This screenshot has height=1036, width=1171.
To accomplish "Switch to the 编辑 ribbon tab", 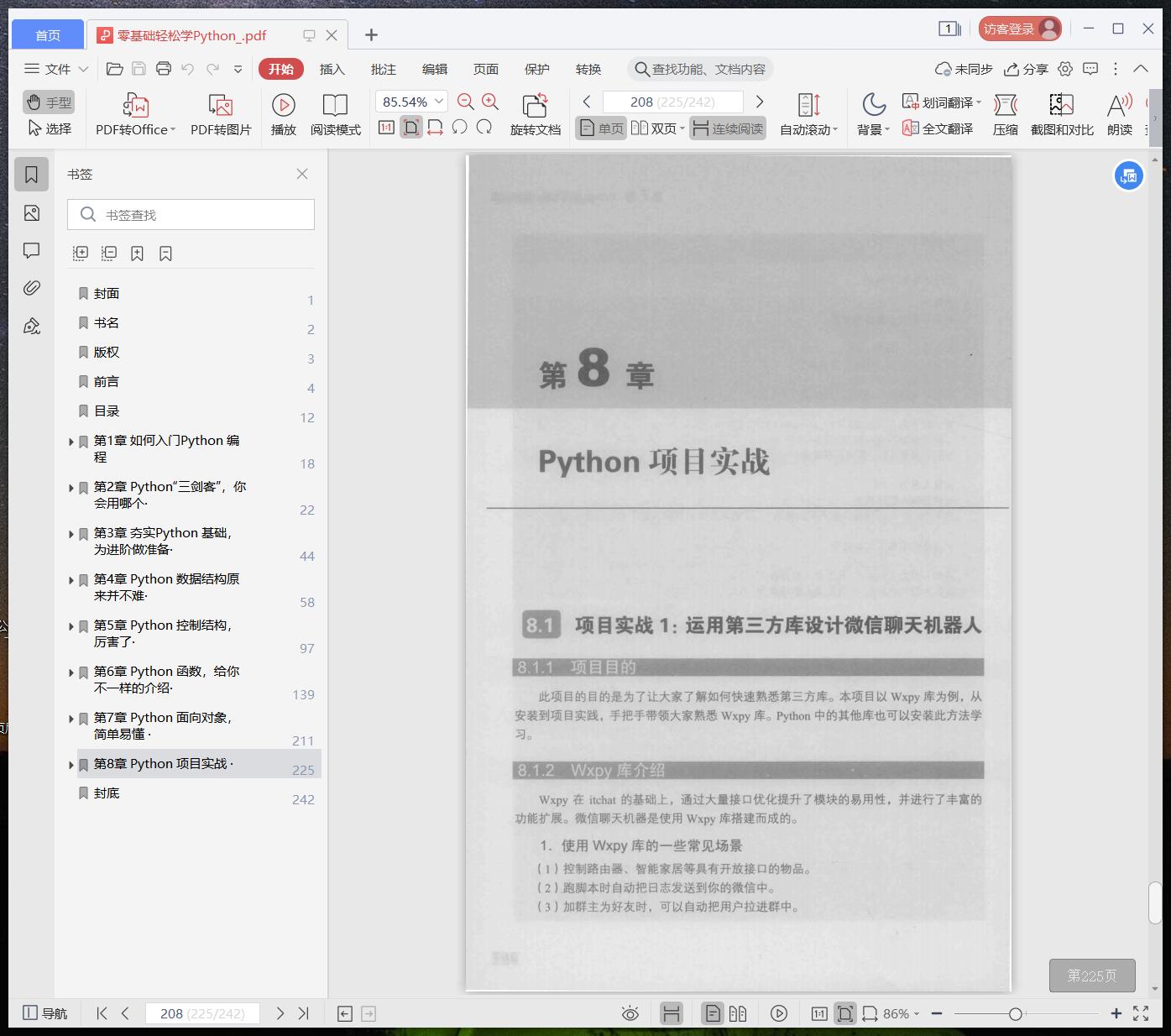I will [x=435, y=69].
